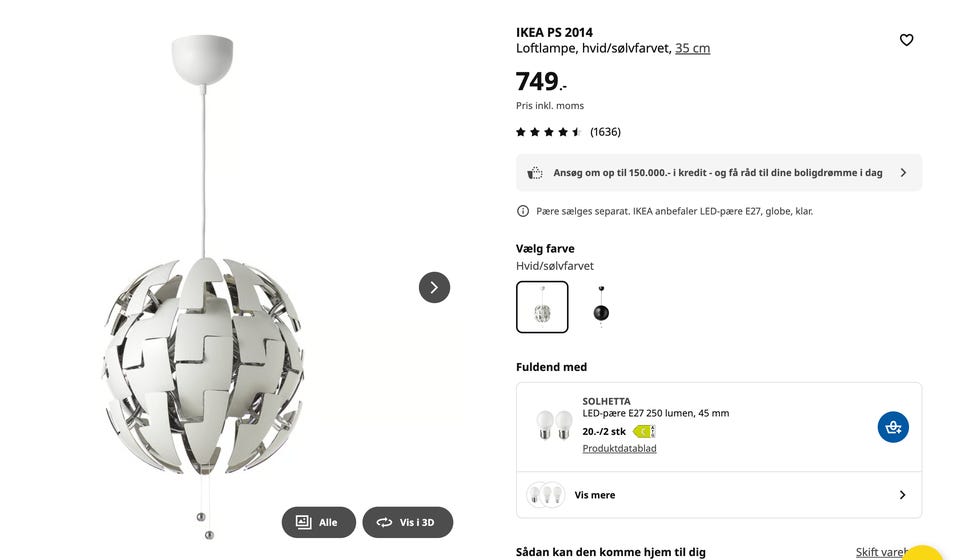Select black lamp color variant

tap(601, 307)
